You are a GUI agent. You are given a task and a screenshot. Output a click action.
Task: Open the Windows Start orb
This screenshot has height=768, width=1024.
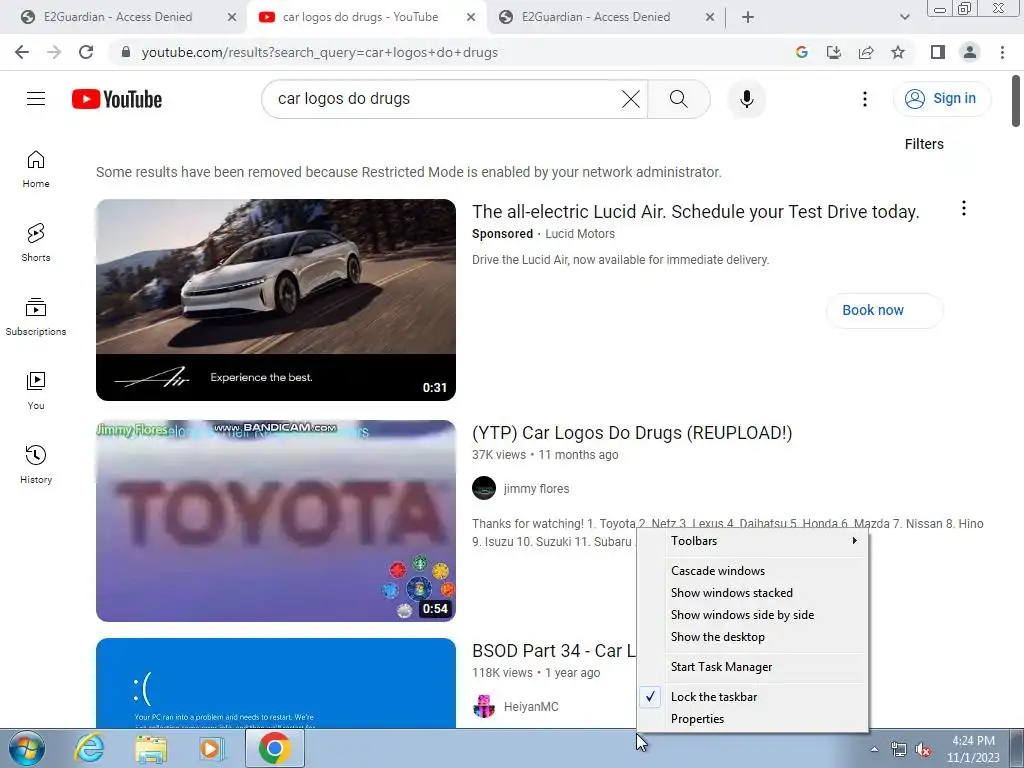click(x=27, y=748)
